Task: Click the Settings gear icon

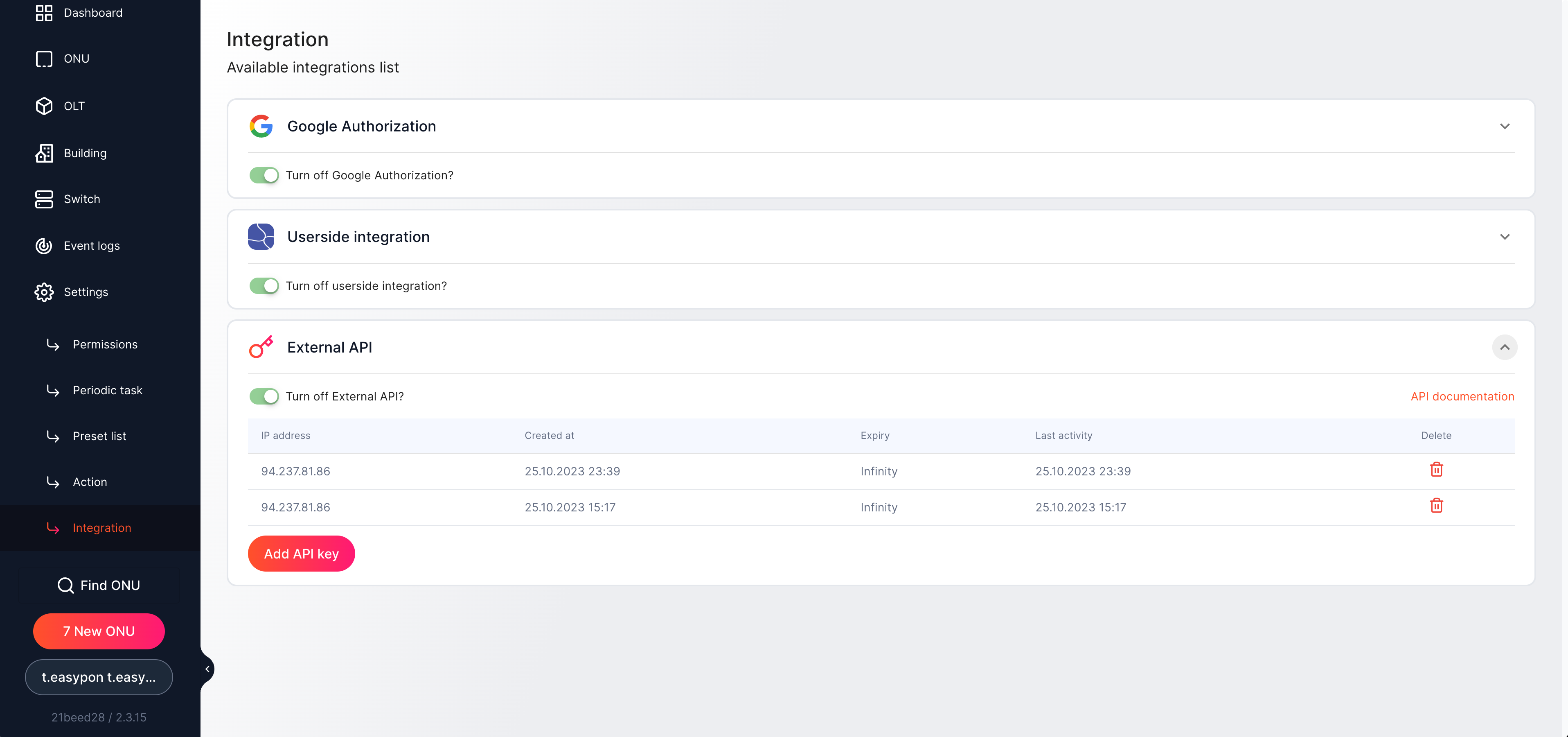Action: tap(44, 292)
